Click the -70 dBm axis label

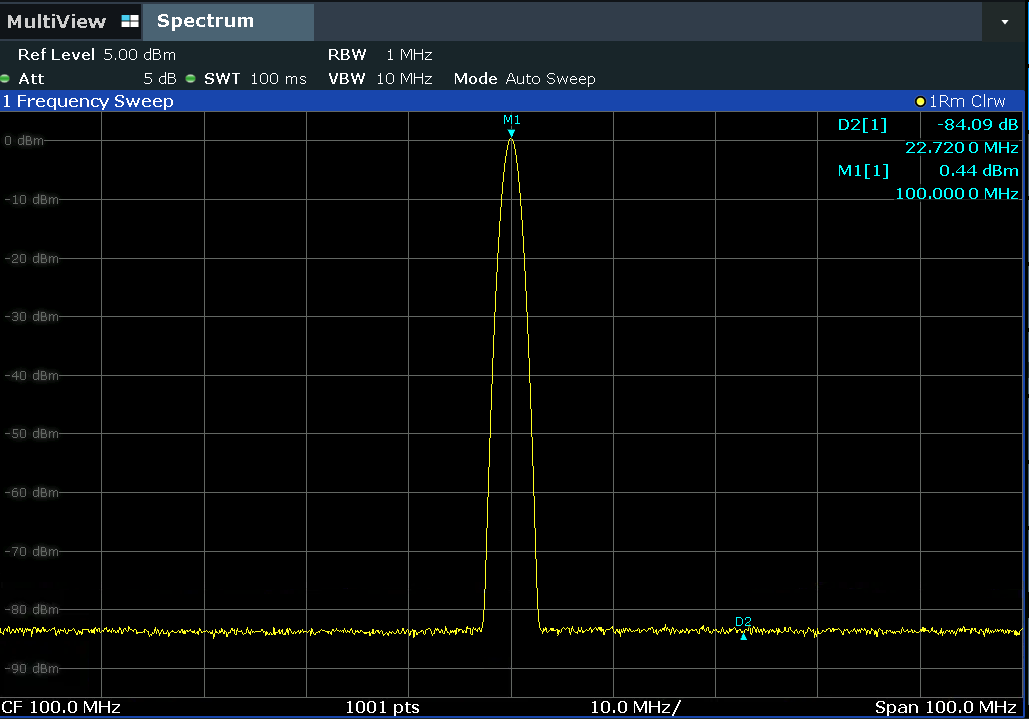point(31,552)
